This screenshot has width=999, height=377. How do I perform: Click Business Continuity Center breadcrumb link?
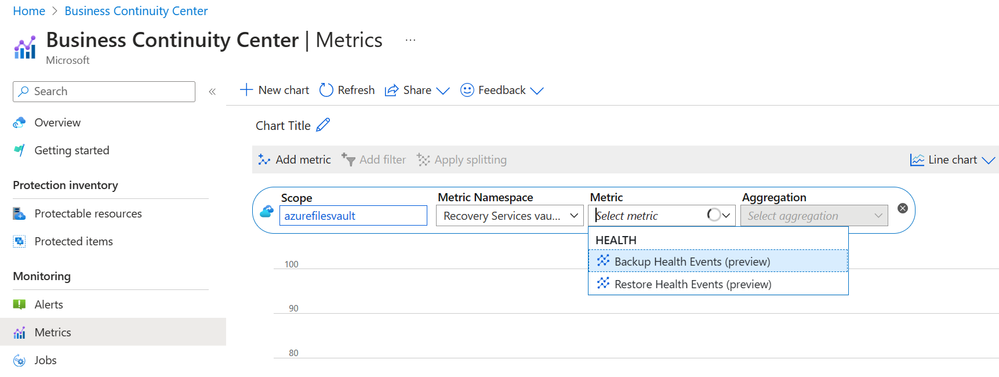[136, 11]
